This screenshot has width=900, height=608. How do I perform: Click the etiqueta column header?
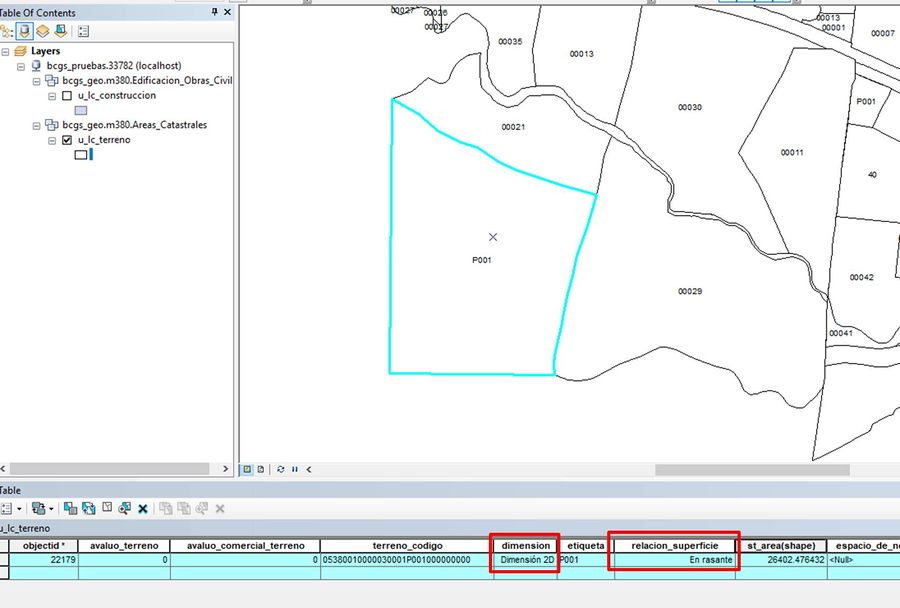[x=585, y=545]
